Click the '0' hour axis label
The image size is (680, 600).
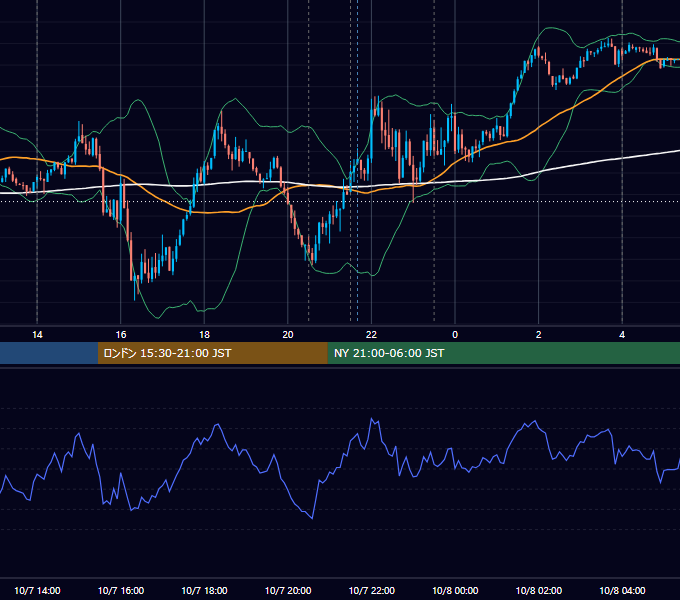455,335
